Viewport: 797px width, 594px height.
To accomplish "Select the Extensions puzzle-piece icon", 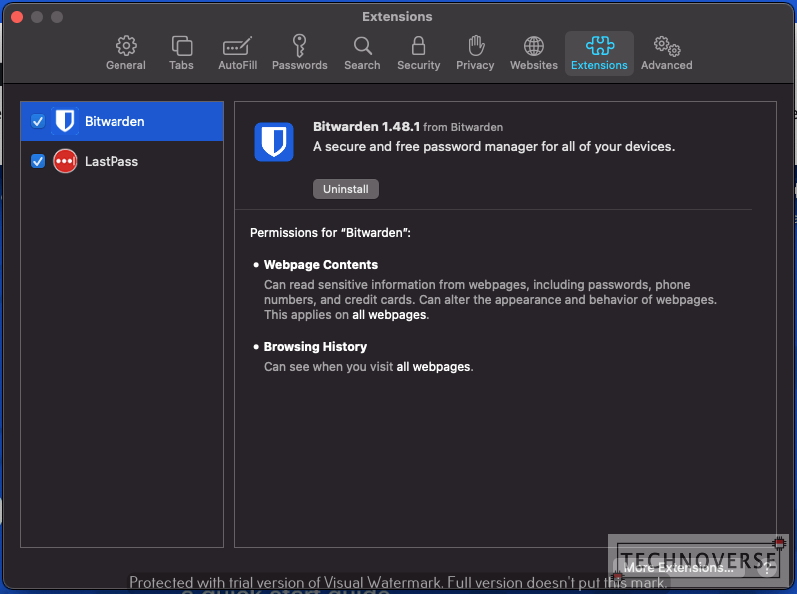I will point(600,46).
